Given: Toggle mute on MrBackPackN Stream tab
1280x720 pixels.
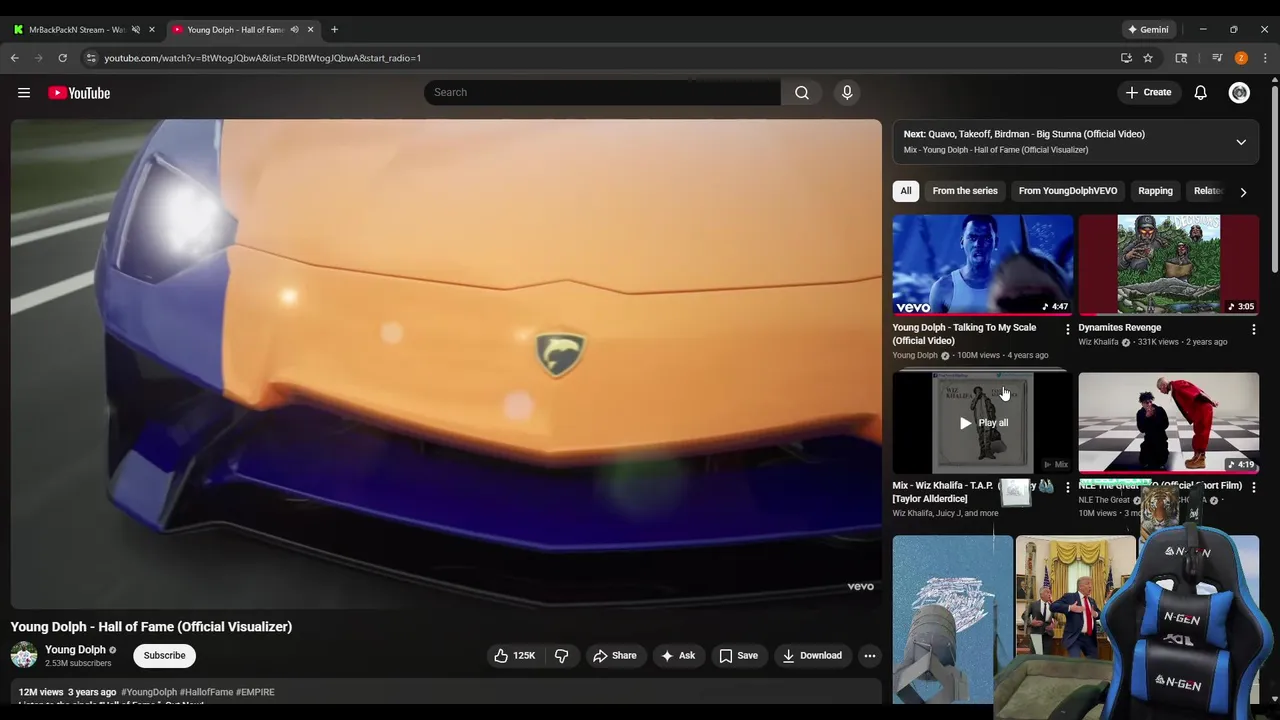Looking at the screenshot, I should (x=136, y=29).
